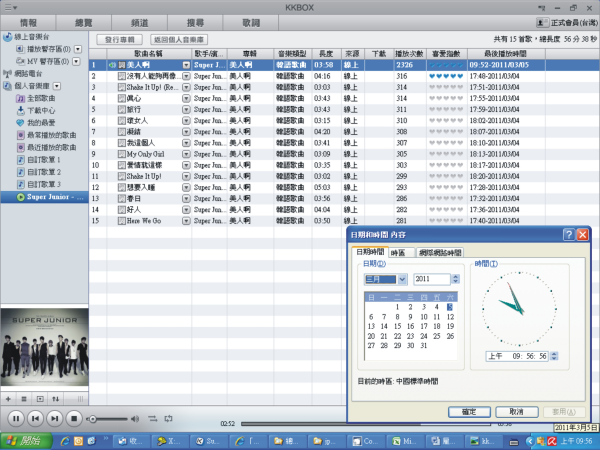Skip to the next track
The width and height of the screenshot is (600, 450).
point(55,416)
